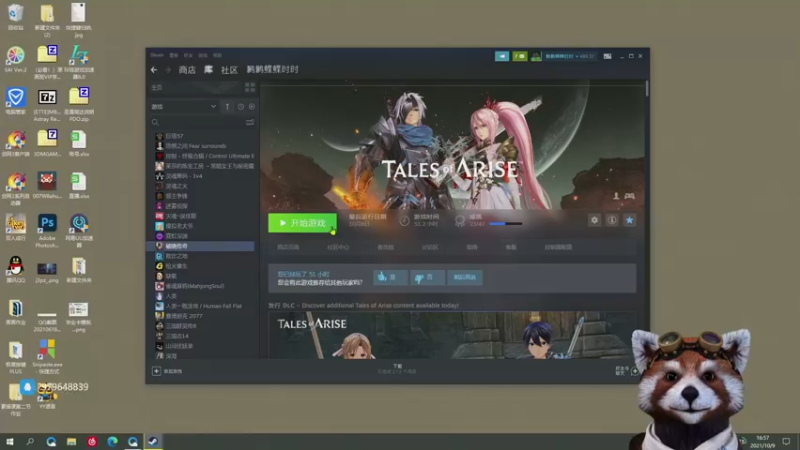Open the third menu bar item (Friends)

tap(188, 55)
